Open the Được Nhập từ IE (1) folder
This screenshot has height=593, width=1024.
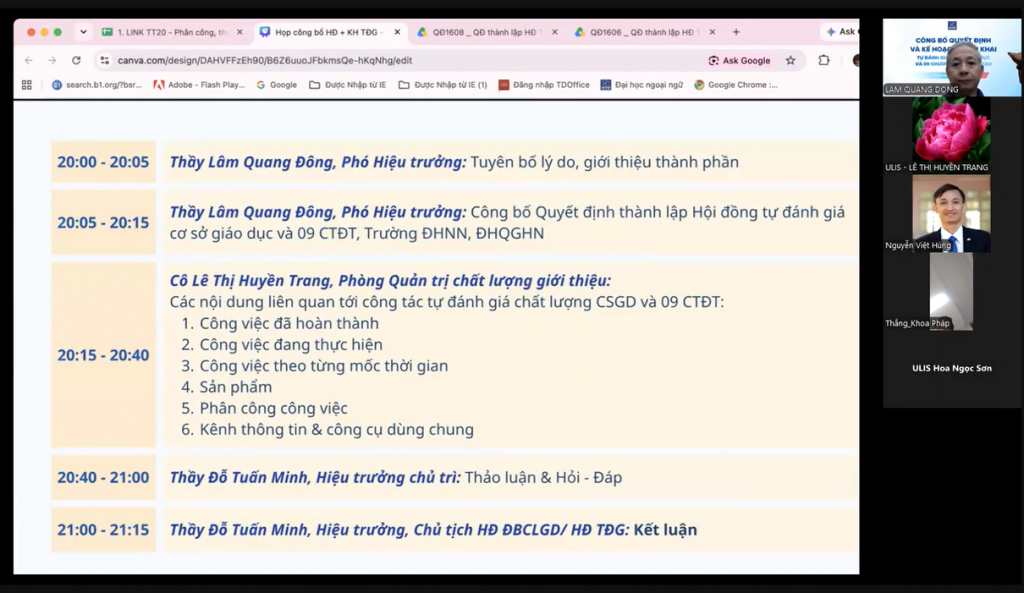point(443,85)
